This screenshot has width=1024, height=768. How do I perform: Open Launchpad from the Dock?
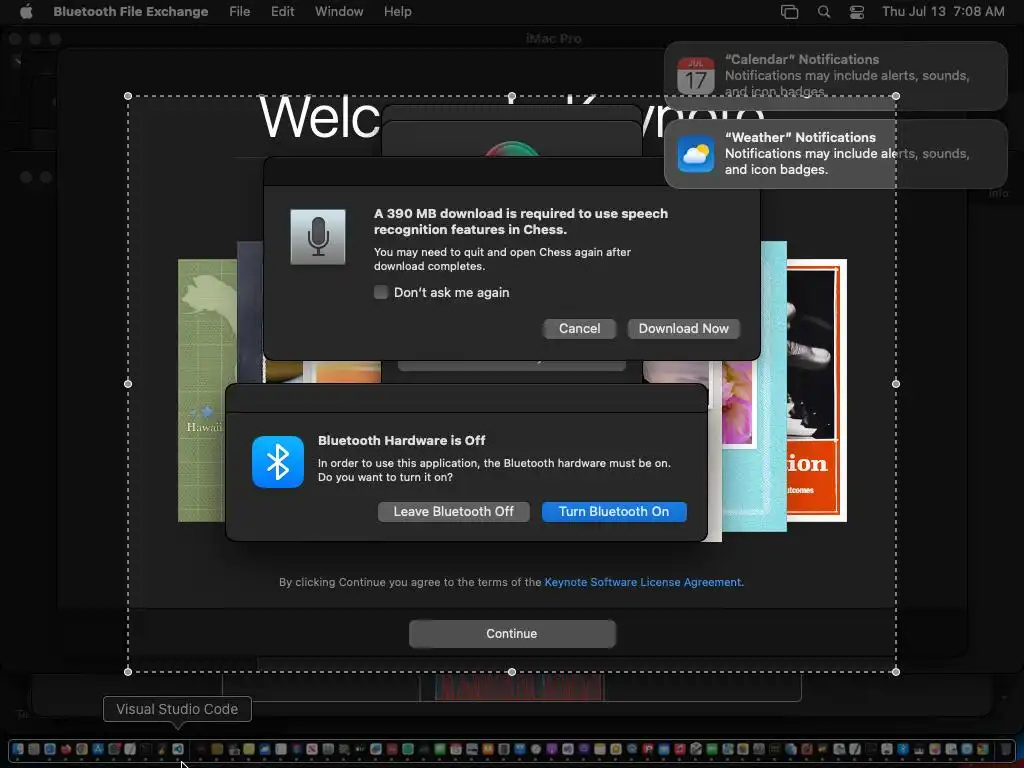(x=34, y=749)
